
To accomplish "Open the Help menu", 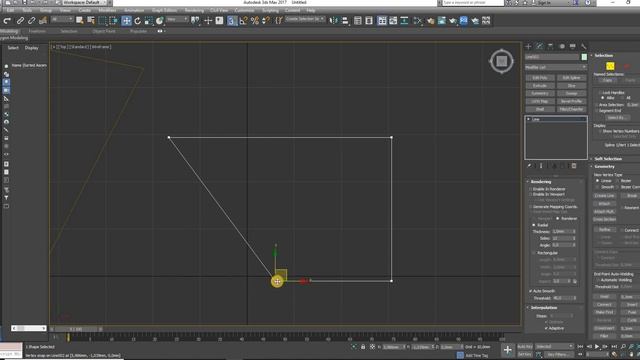I will pos(311,10).
